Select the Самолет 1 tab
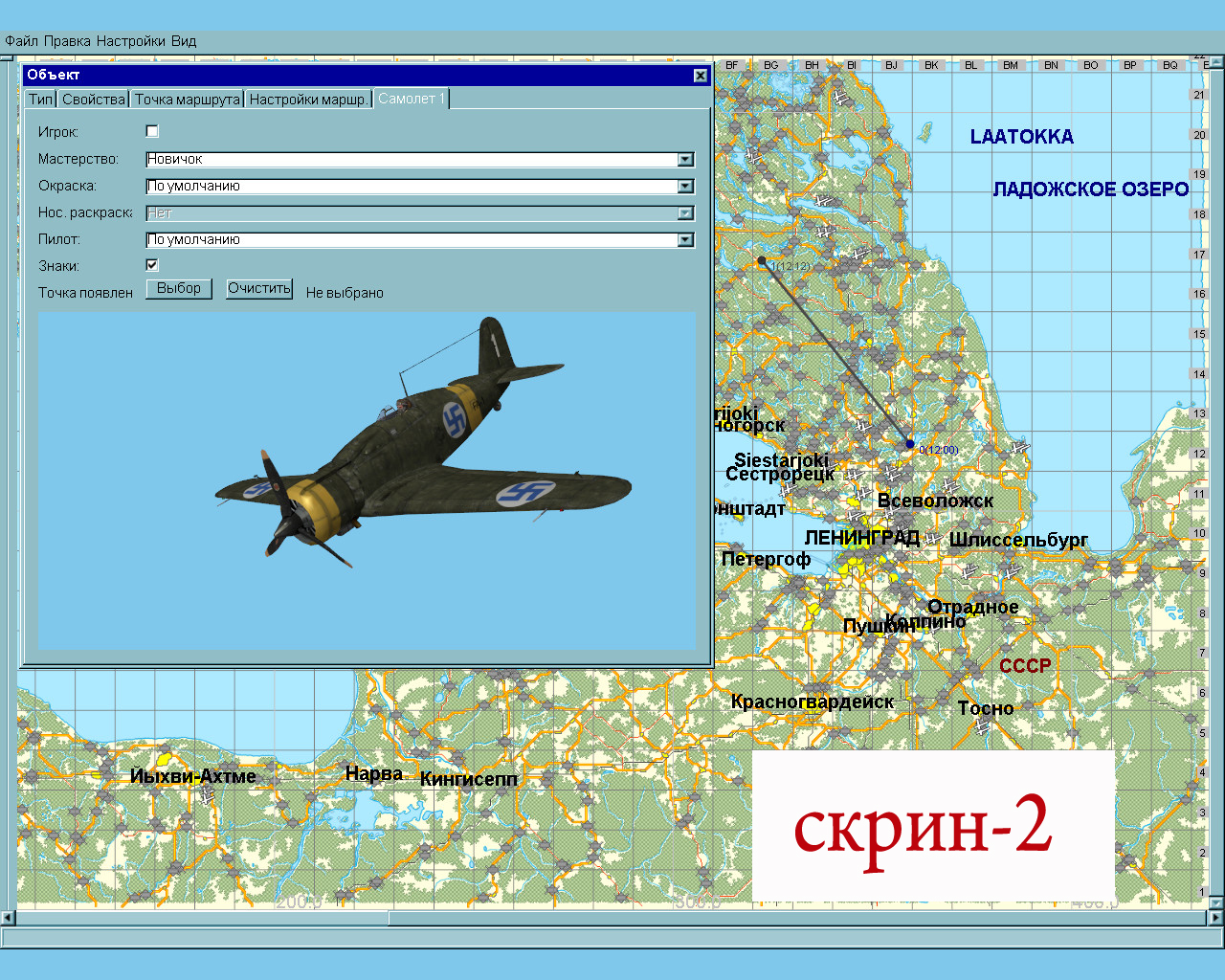The width and height of the screenshot is (1225, 980). pos(411,99)
